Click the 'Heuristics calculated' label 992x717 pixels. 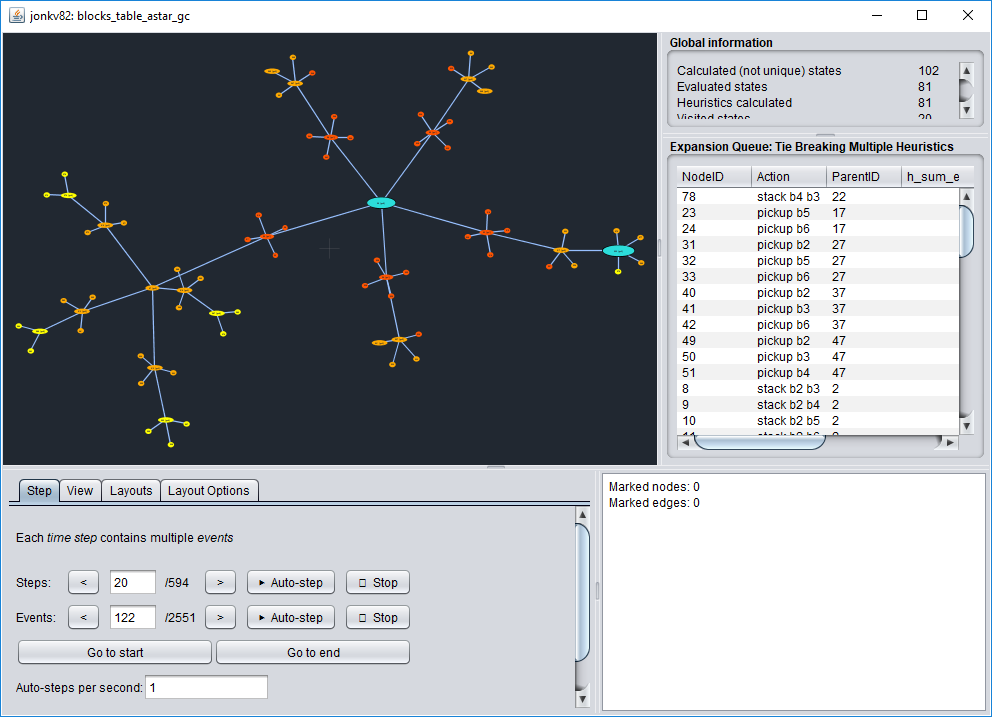tap(735, 103)
